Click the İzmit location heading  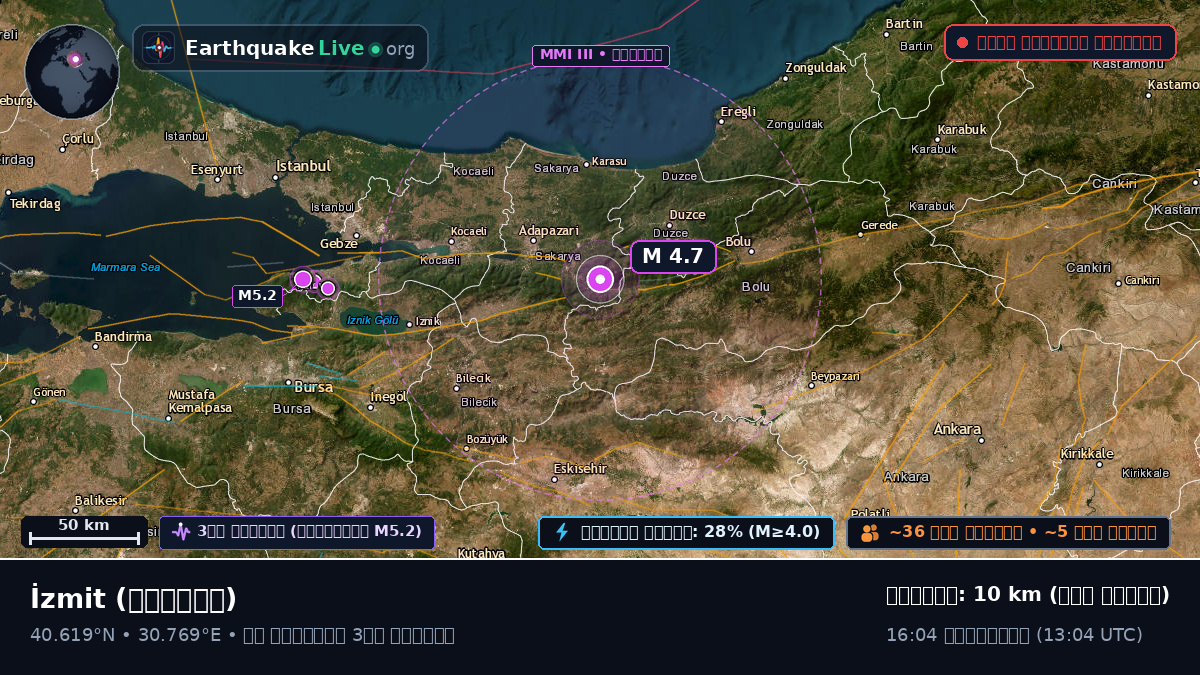pos(133,599)
